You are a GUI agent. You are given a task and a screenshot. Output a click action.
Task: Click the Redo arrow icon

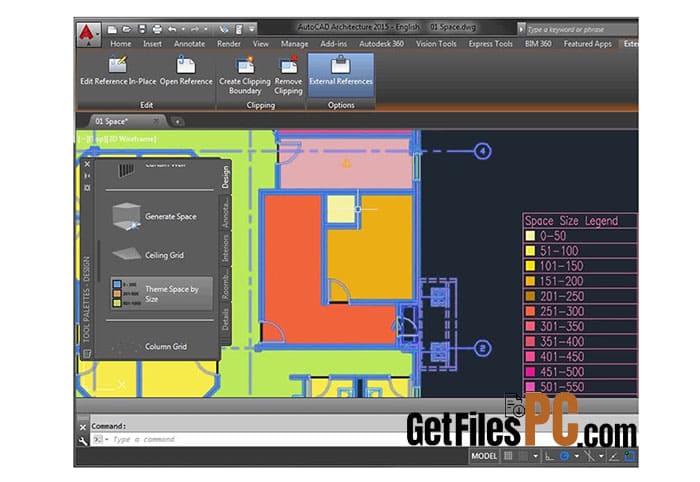195,29
